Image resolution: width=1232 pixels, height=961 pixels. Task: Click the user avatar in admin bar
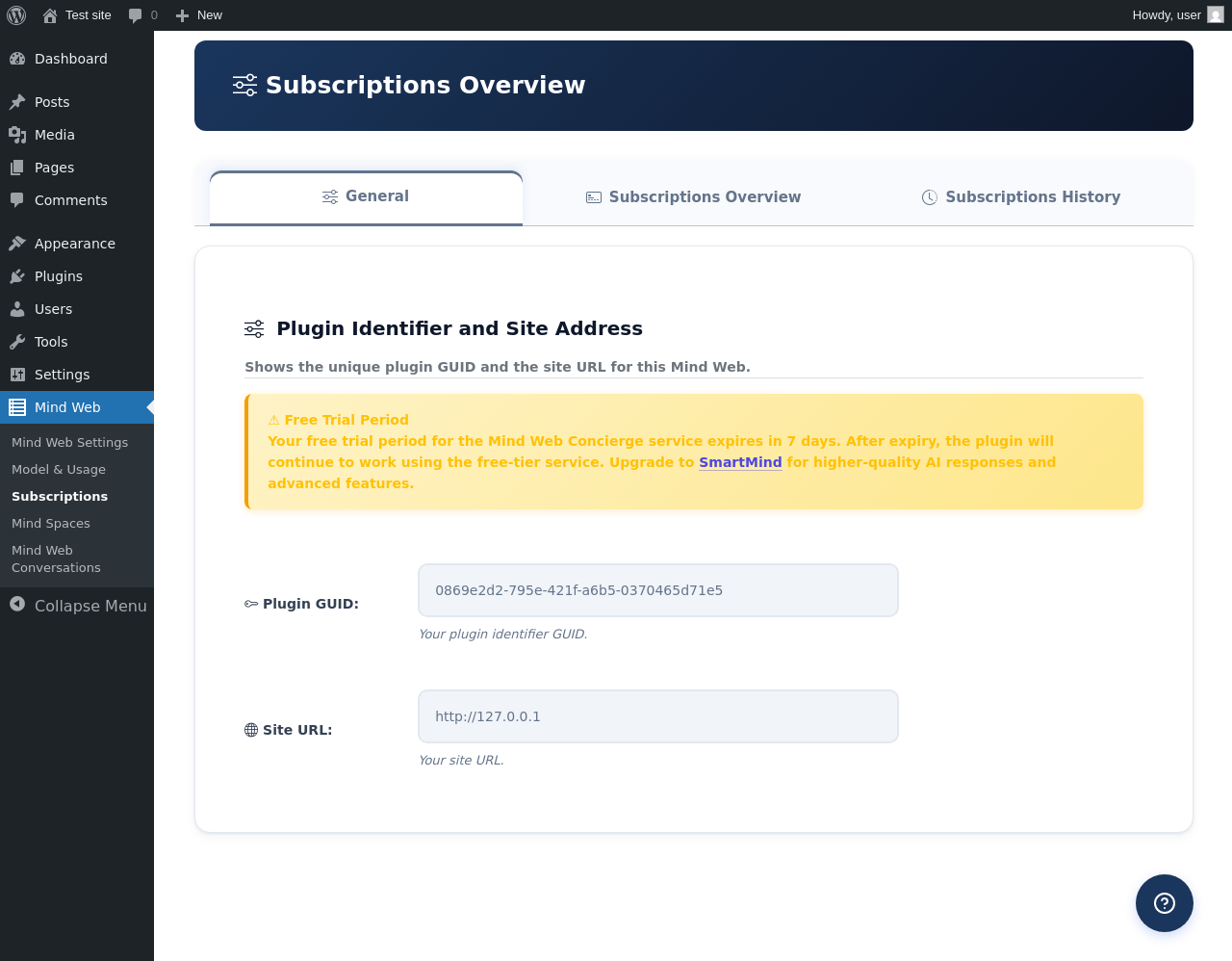(x=1216, y=15)
